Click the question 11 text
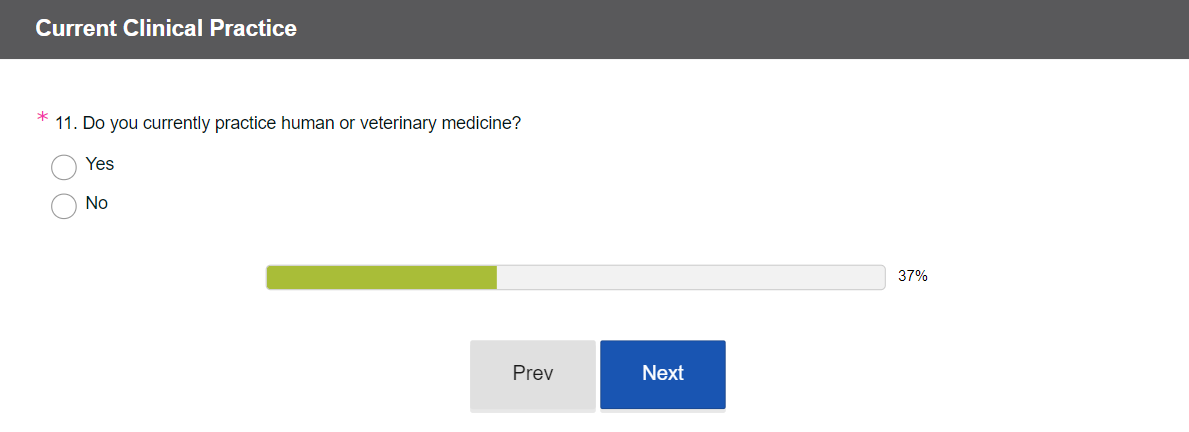Viewport: 1189px width, 432px height. click(288, 123)
